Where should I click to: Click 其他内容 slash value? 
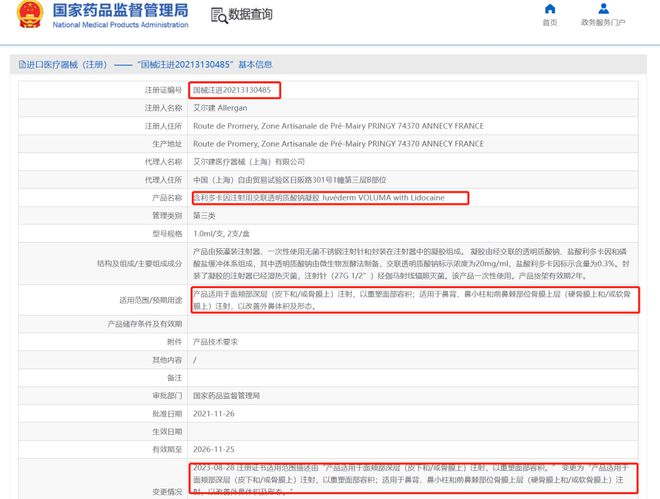coord(194,360)
